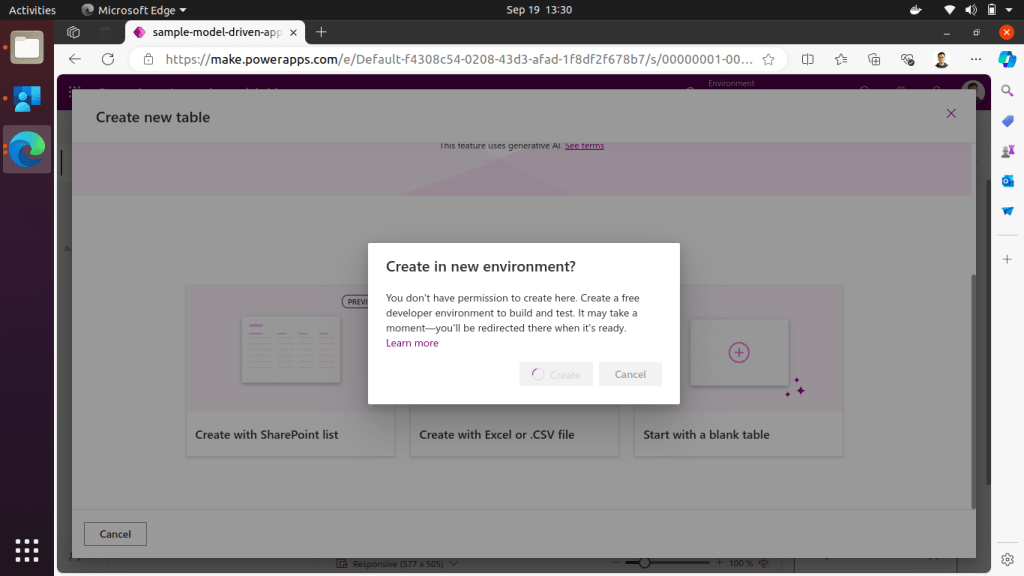
Task: Click the Learn more link
Action: 412,343
